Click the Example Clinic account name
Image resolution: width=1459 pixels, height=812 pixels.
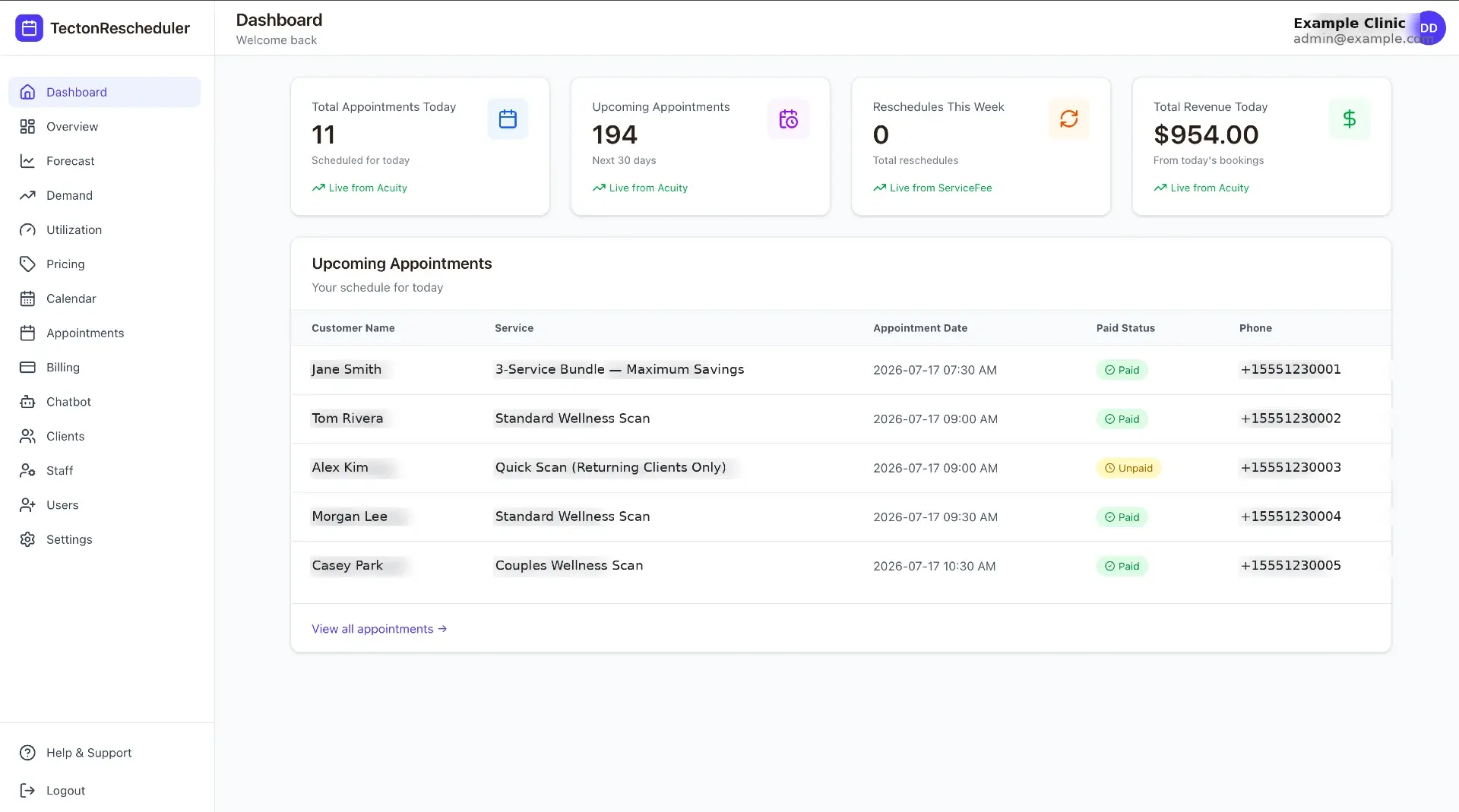(1350, 23)
